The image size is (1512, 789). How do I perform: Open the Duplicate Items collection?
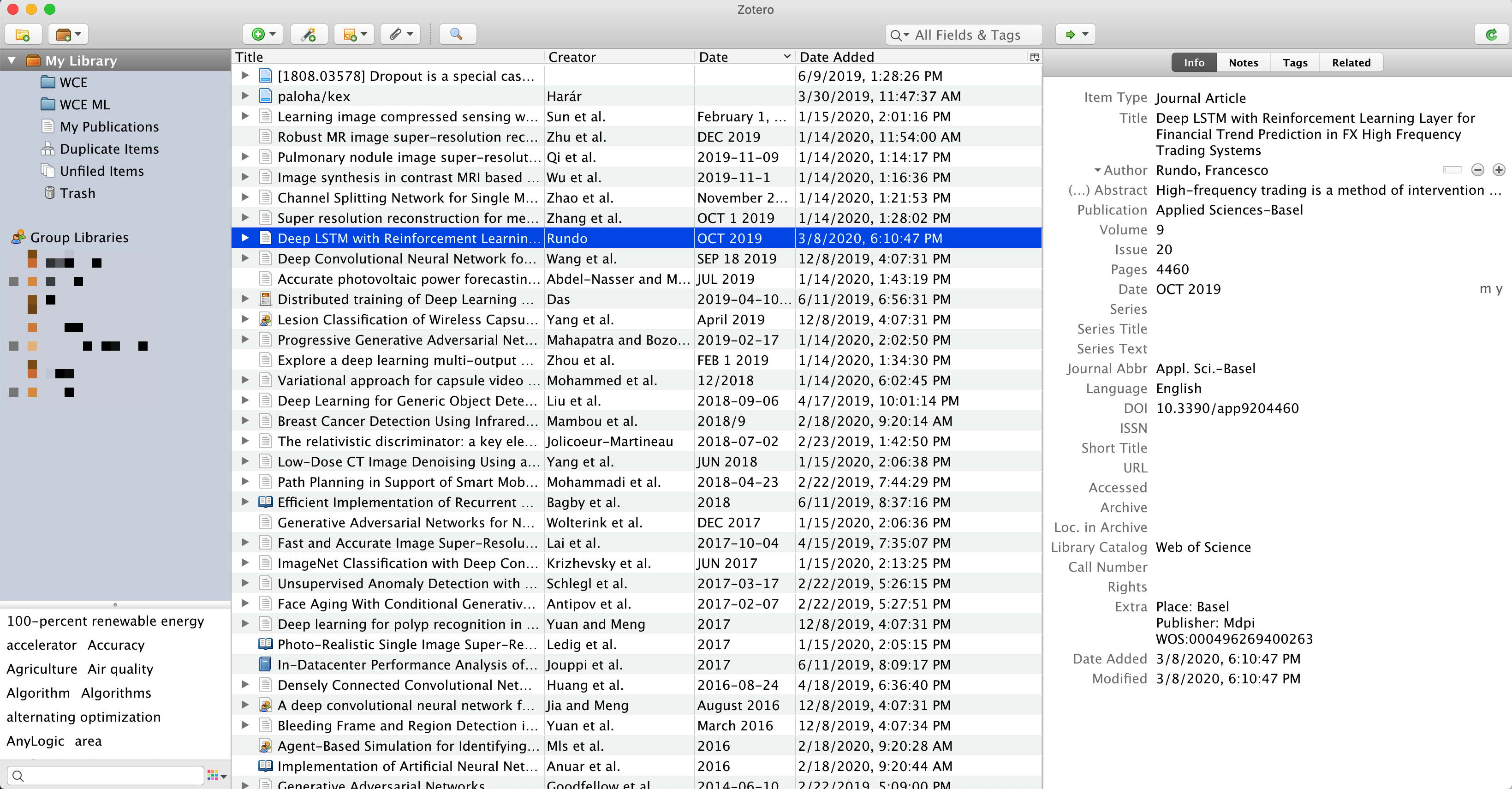(109, 149)
